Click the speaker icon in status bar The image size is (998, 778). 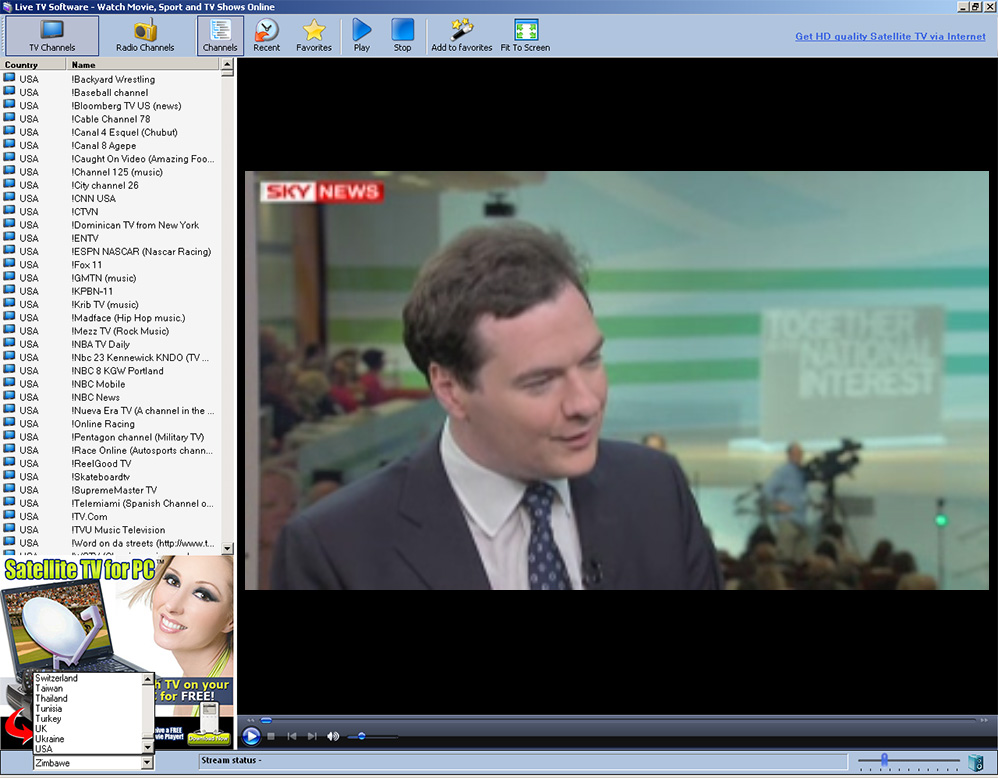[975, 762]
